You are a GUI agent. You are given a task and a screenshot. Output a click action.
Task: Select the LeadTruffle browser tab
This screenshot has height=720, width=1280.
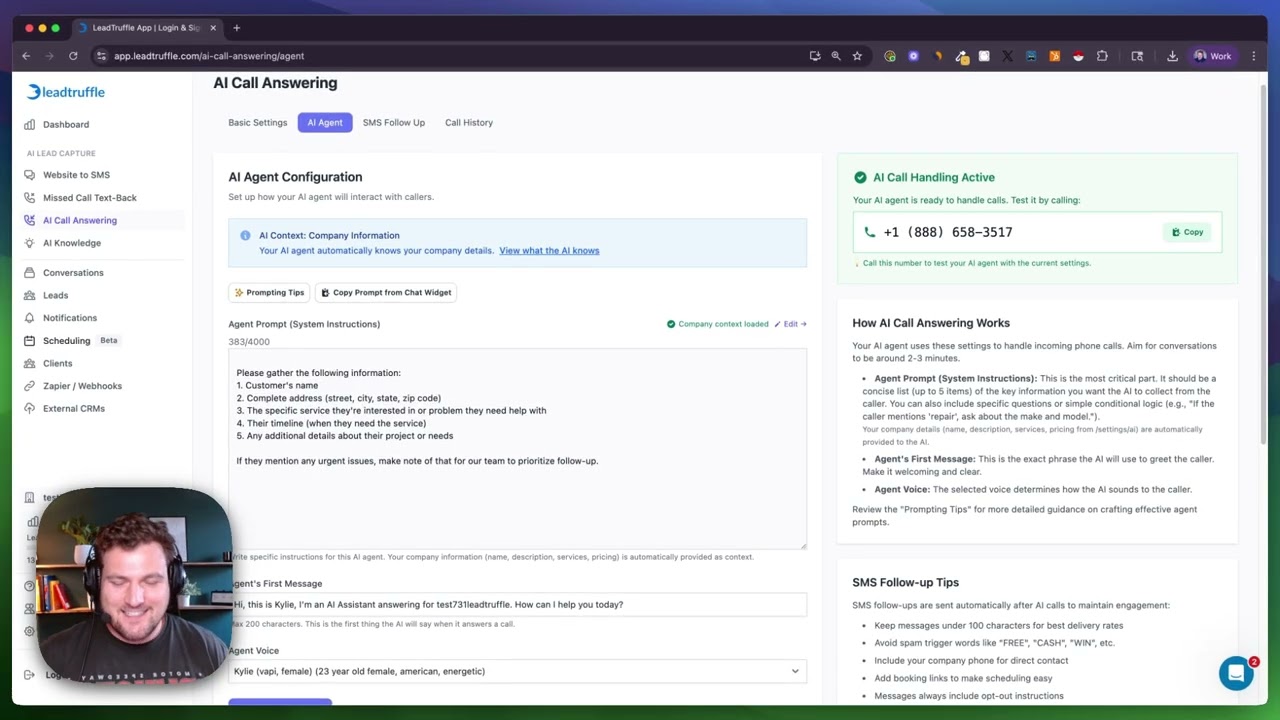146,28
